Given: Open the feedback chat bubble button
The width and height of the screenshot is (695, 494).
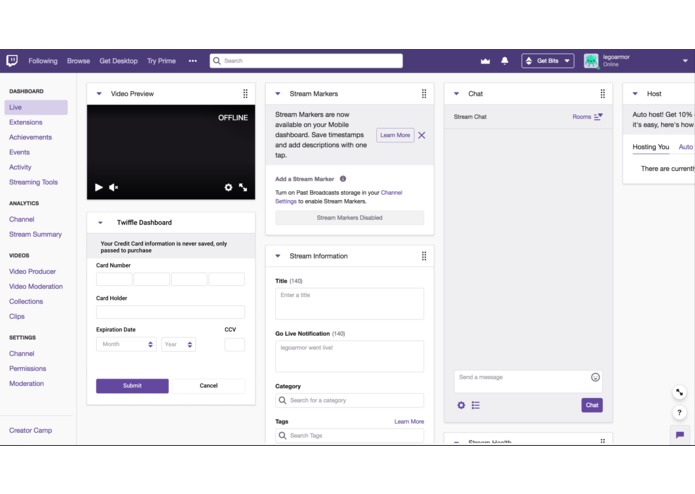Looking at the screenshot, I should (x=679, y=435).
